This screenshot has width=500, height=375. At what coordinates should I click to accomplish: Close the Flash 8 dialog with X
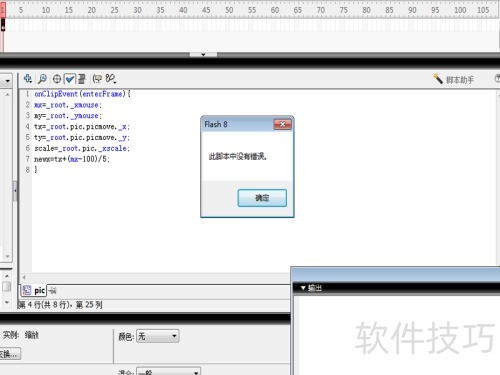tap(283, 124)
